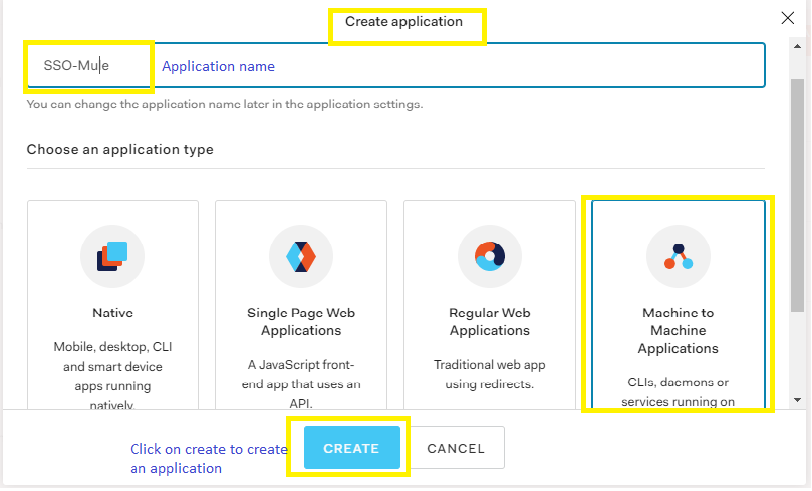Select the Regular Web Applications title
Screen dimensions: 812x491
pos(490,322)
